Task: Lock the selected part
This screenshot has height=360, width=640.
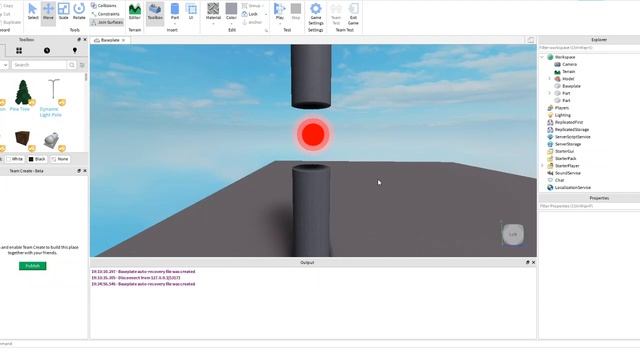Action: point(250,14)
